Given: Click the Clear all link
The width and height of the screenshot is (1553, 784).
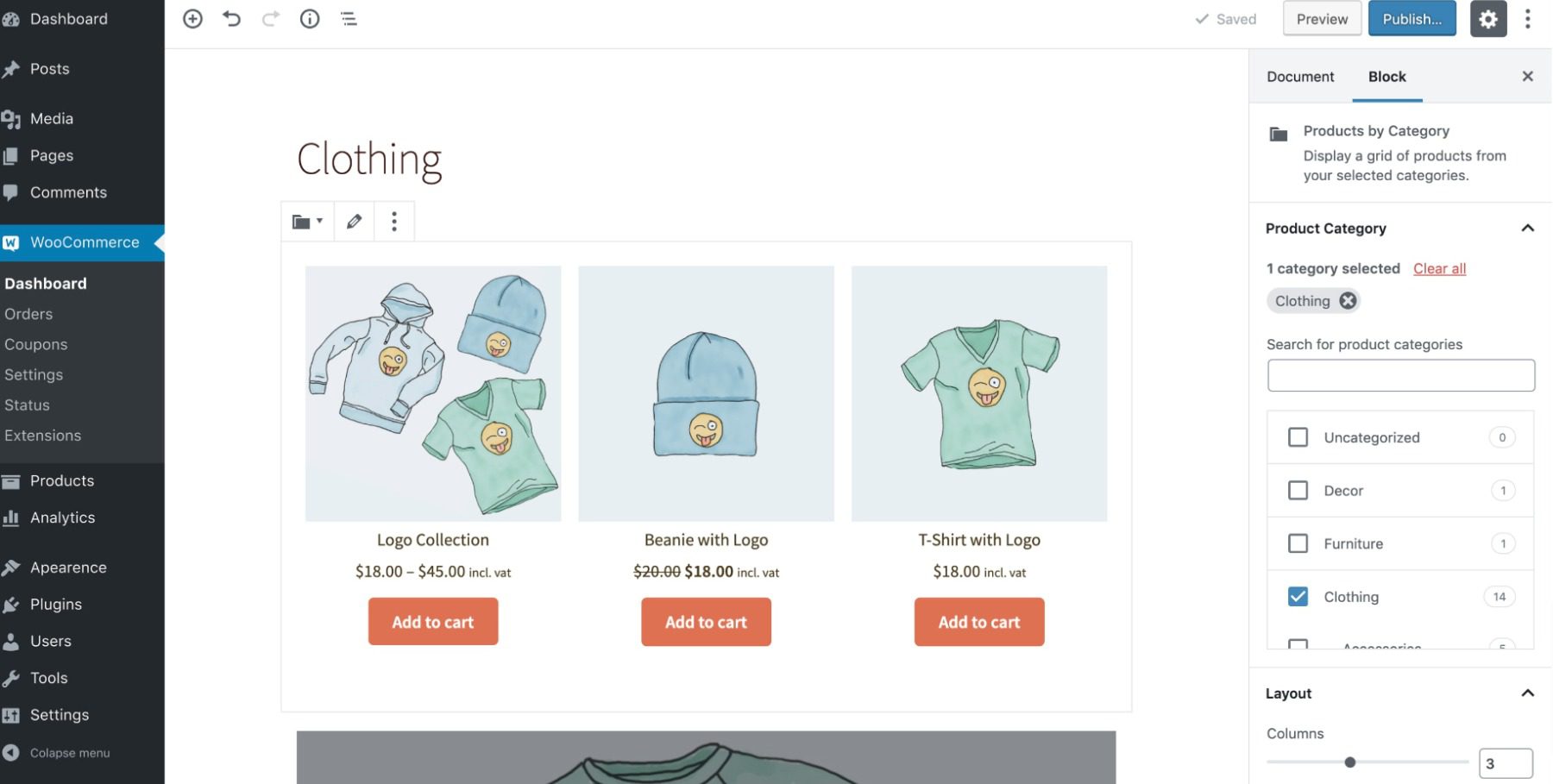Looking at the screenshot, I should [1439, 268].
